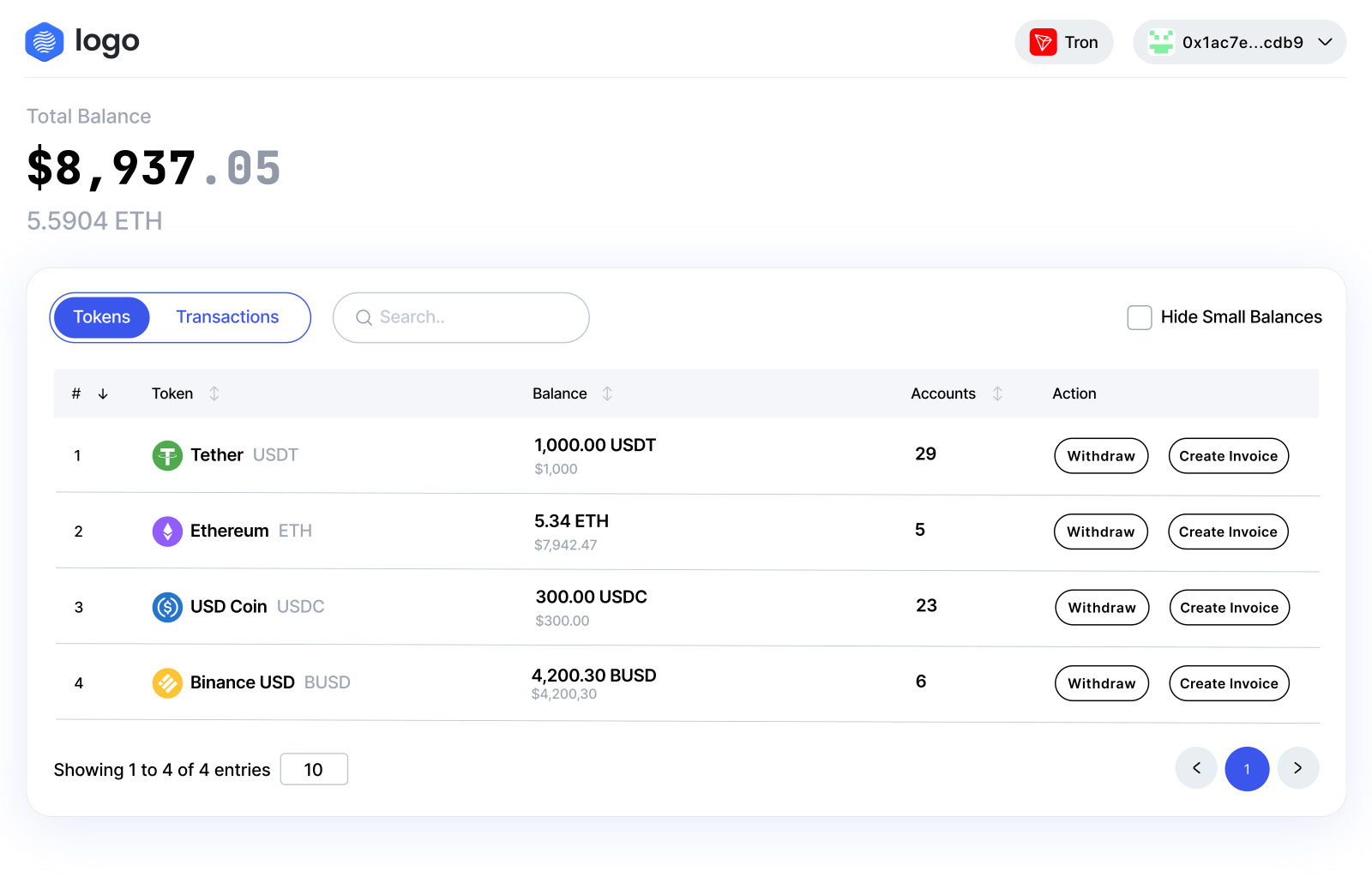Click the search magnifier icon
Image resolution: width=1372 pixels, height=883 pixels.
click(x=364, y=317)
